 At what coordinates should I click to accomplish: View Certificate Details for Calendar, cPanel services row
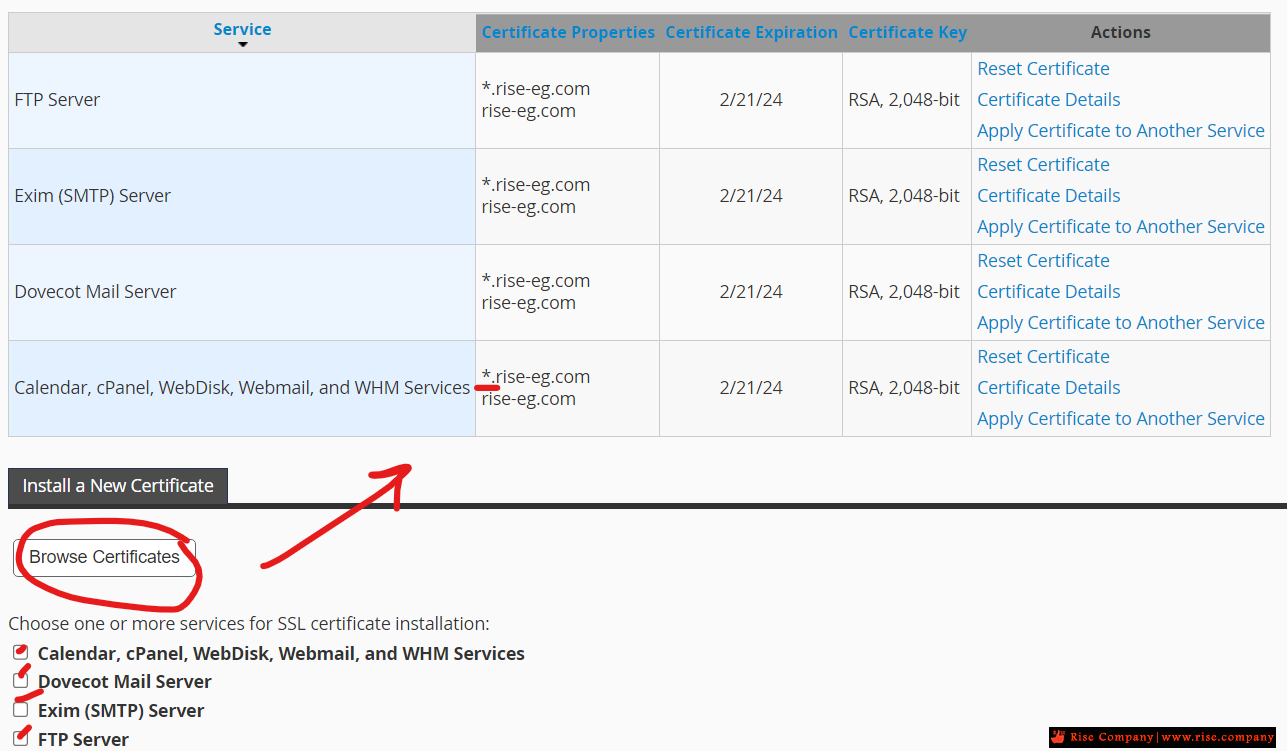click(x=1048, y=388)
